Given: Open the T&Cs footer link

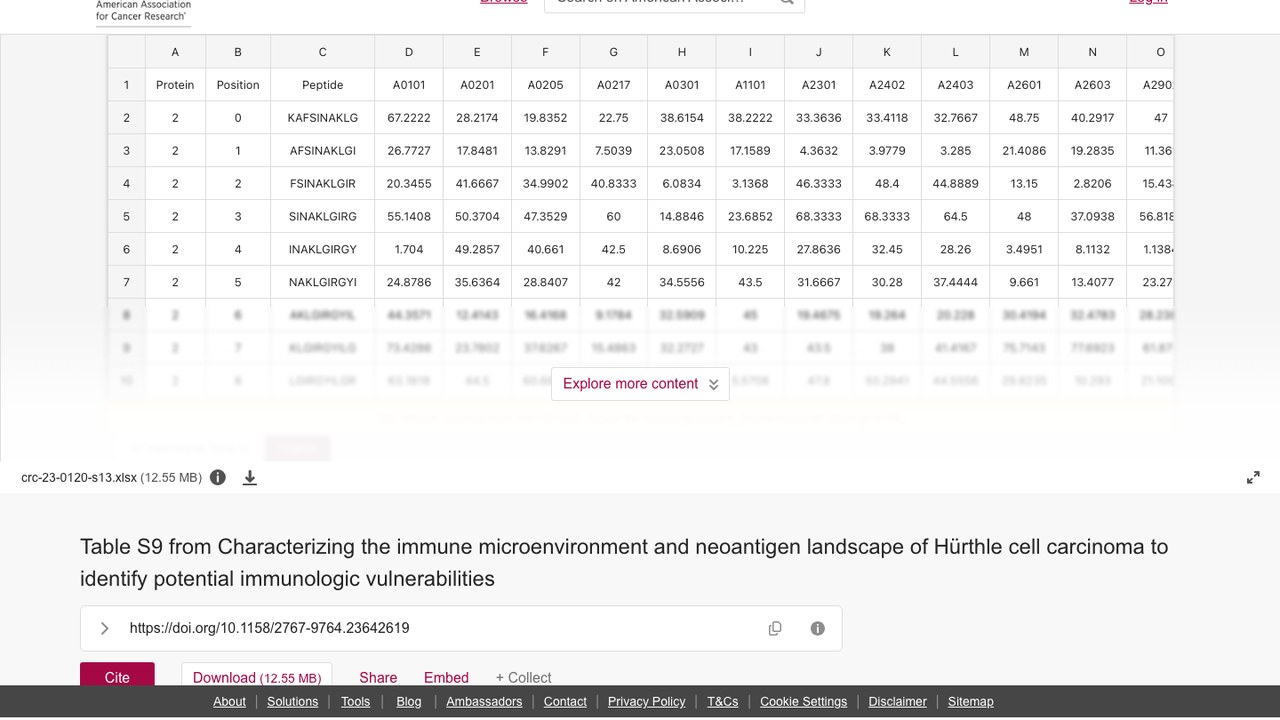Looking at the screenshot, I should pos(723,702).
